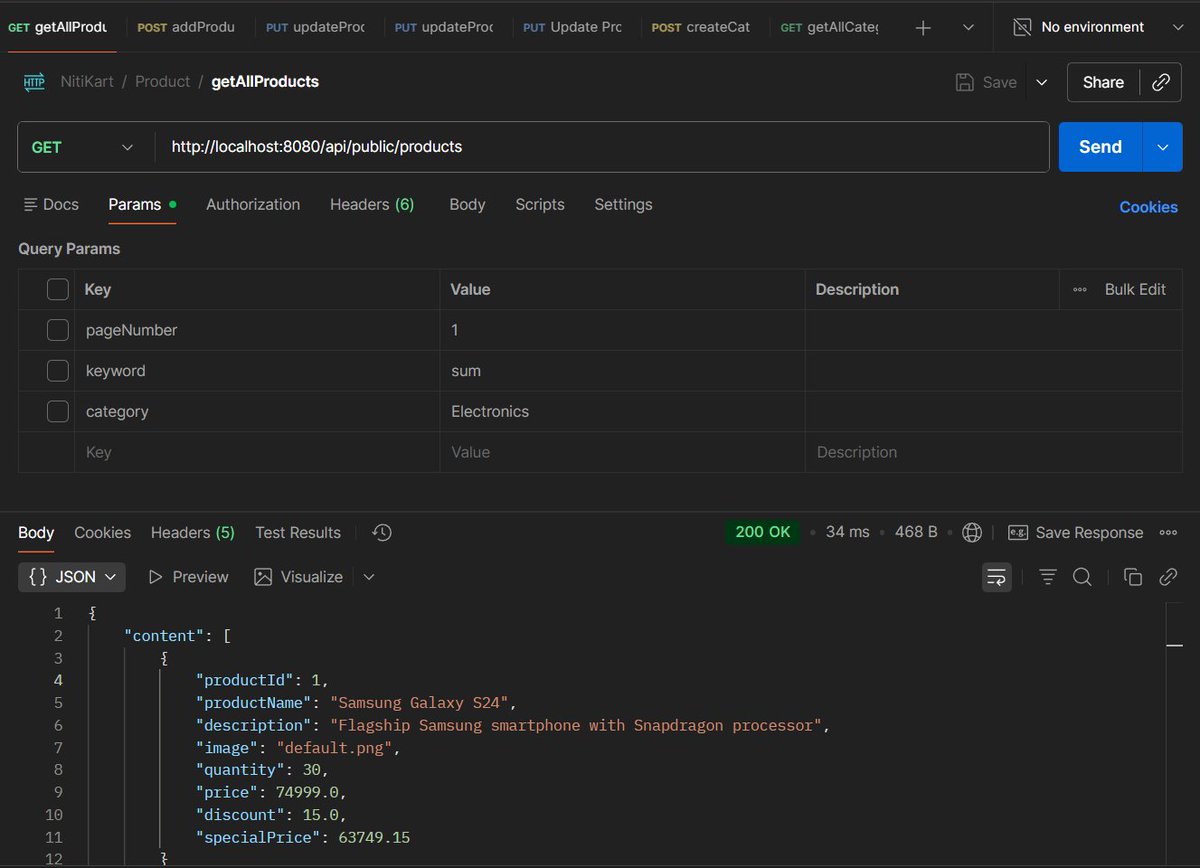The width and height of the screenshot is (1200, 868).
Task: Click the value cell showing Electronics
Action: tap(622, 411)
